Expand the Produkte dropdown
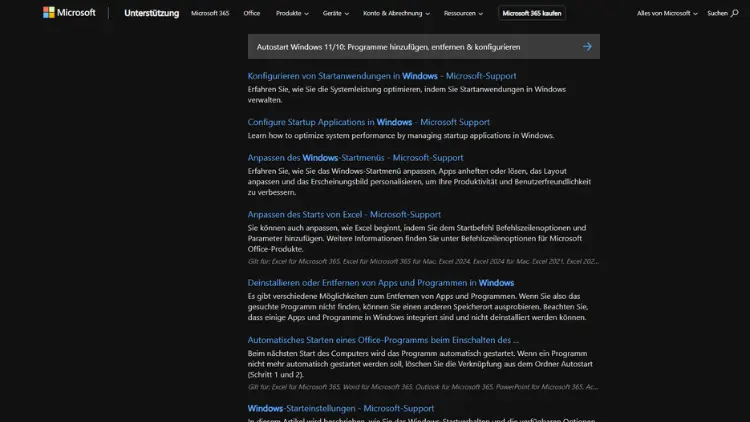Screen dimensions: 750x422 [x=292, y=13]
